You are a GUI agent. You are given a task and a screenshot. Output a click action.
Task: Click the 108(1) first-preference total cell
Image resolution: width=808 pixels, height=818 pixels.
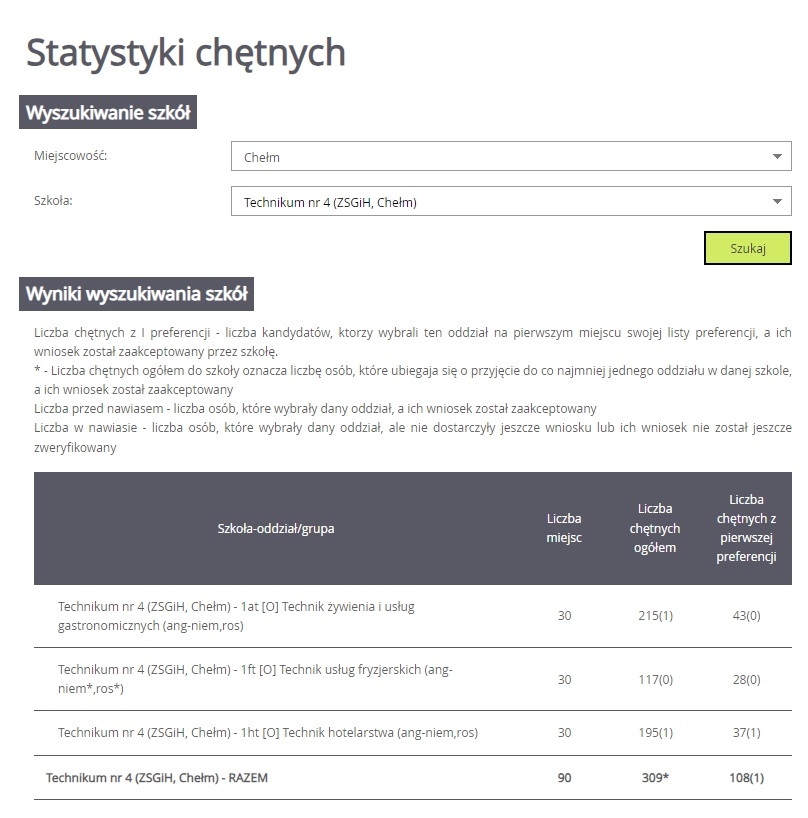pyautogui.click(x=746, y=777)
